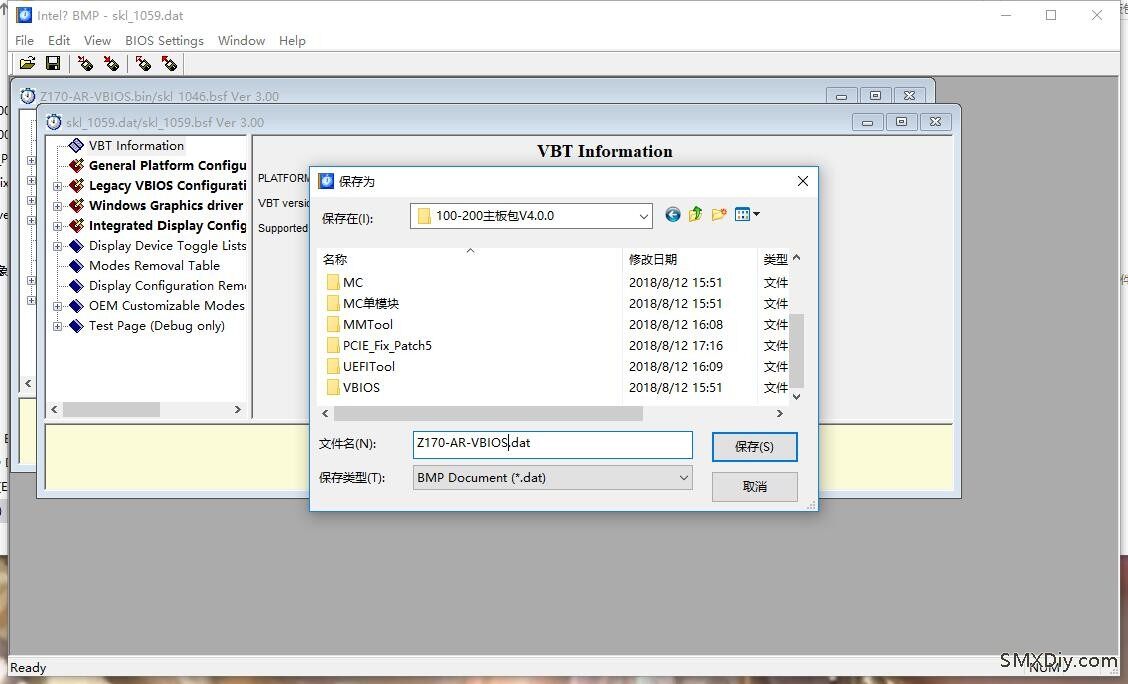Viewport: 1128px width, 684px height.
Task: Click toolbar icon with outlined arrow leaving disk
Action: point(143,63)
